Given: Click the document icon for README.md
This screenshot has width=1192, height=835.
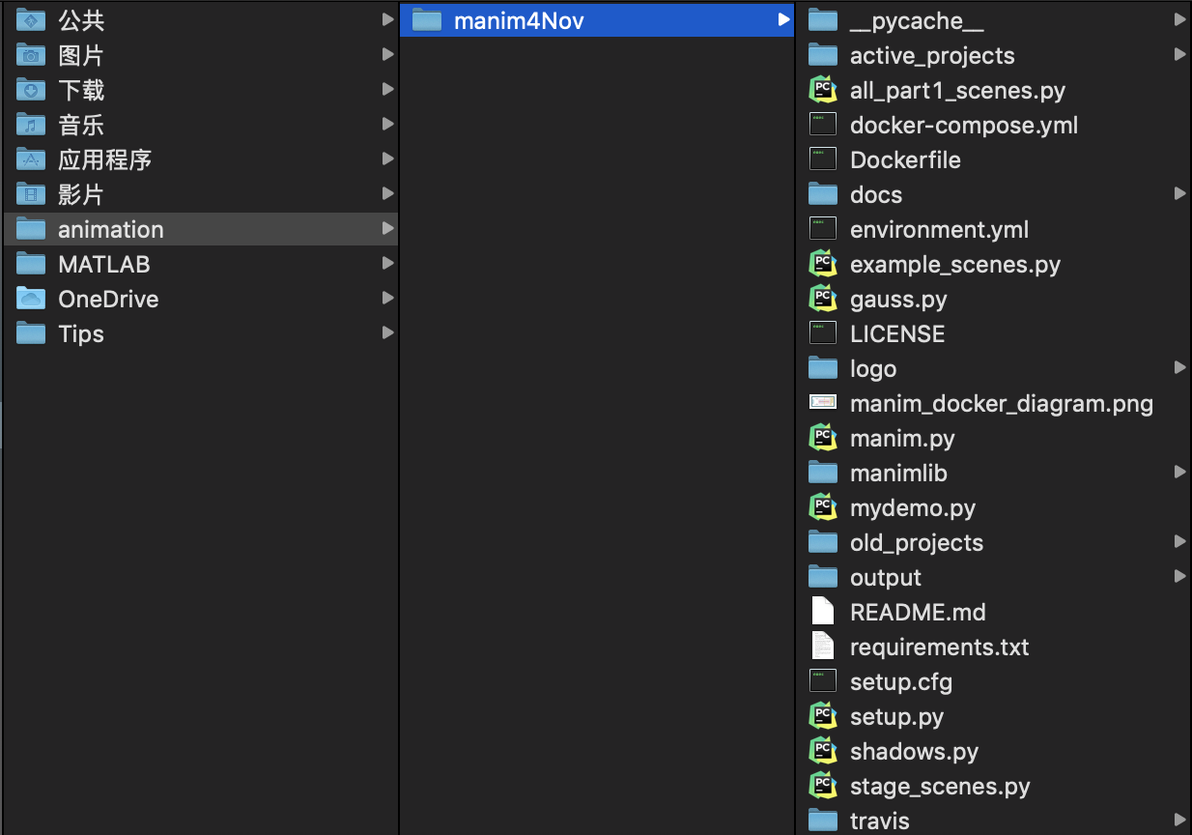Looking at the screenshot, I should (822, 612).
